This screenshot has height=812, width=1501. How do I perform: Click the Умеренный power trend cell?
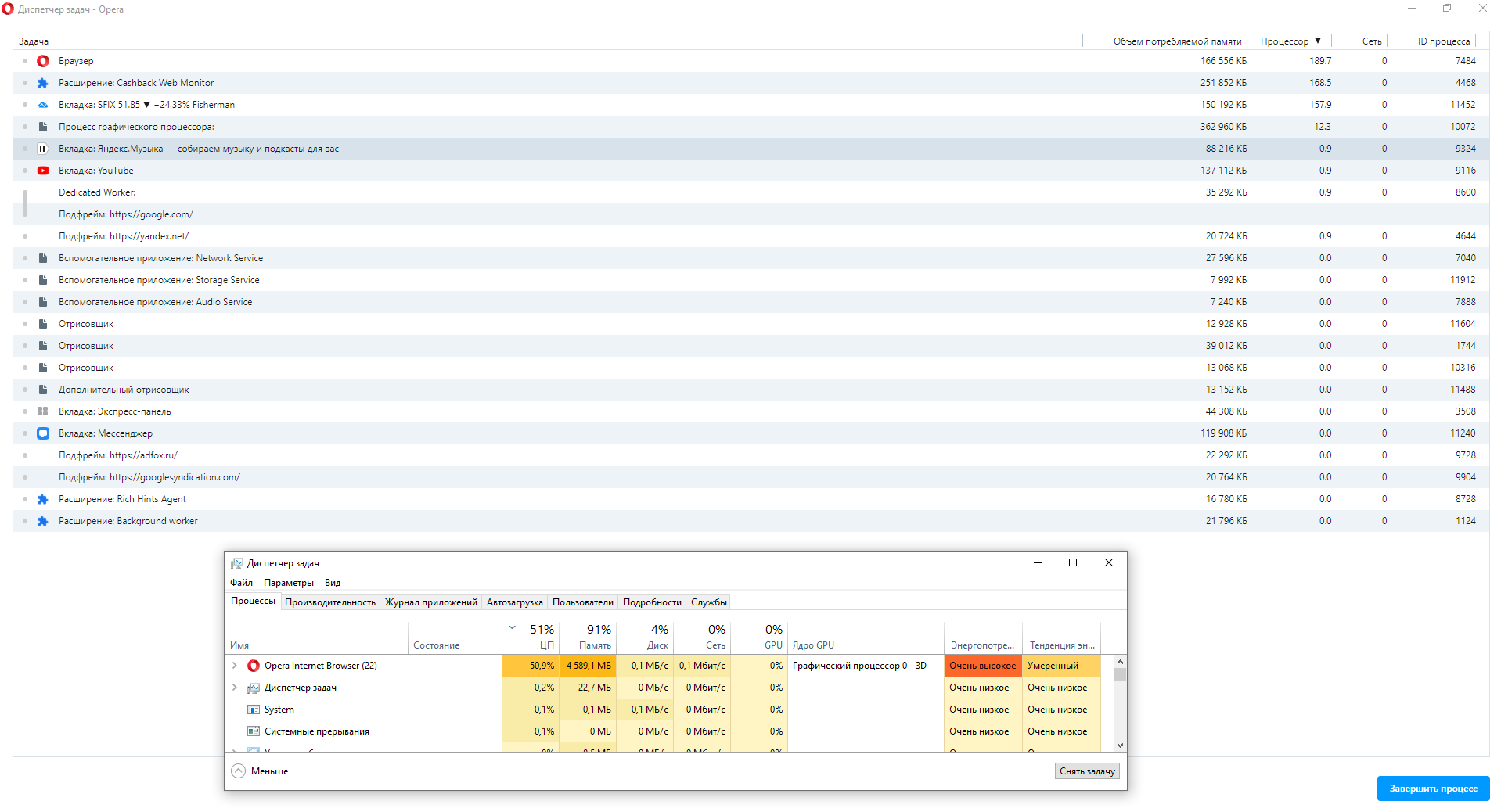[1061, 666]
